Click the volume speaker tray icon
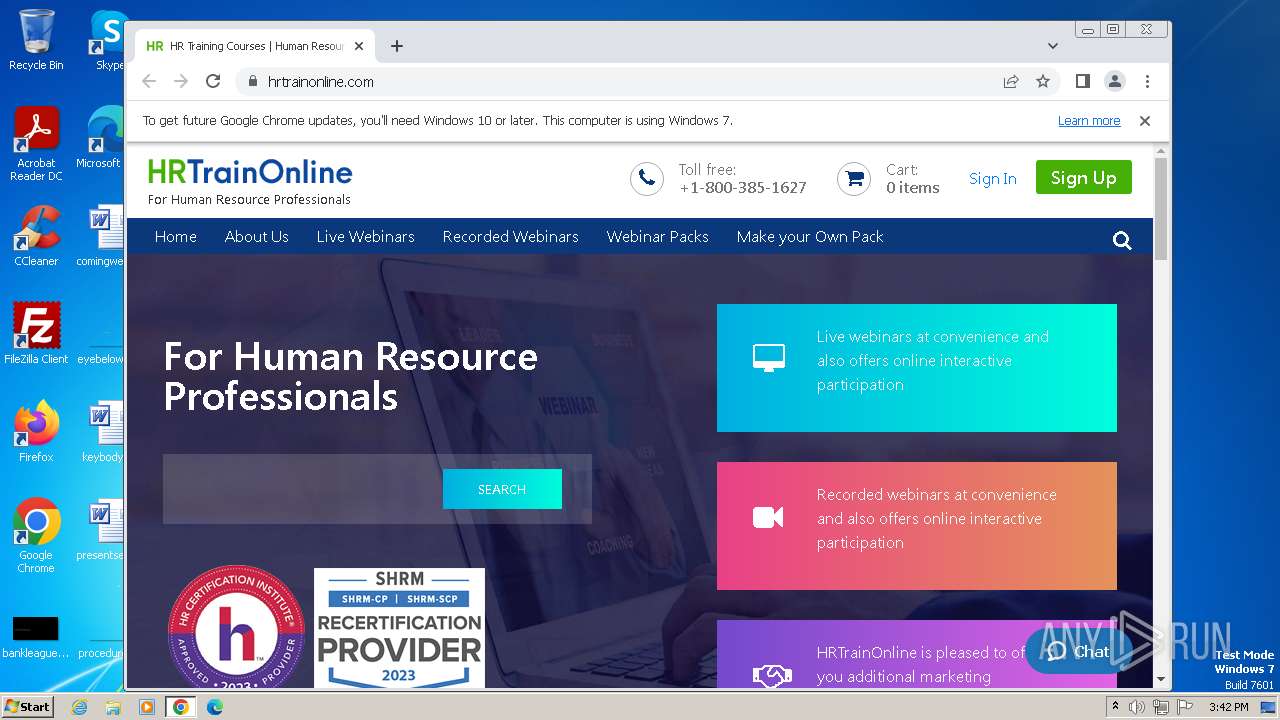Screen dimensions: 1280x720 [x=1137, y=707]
